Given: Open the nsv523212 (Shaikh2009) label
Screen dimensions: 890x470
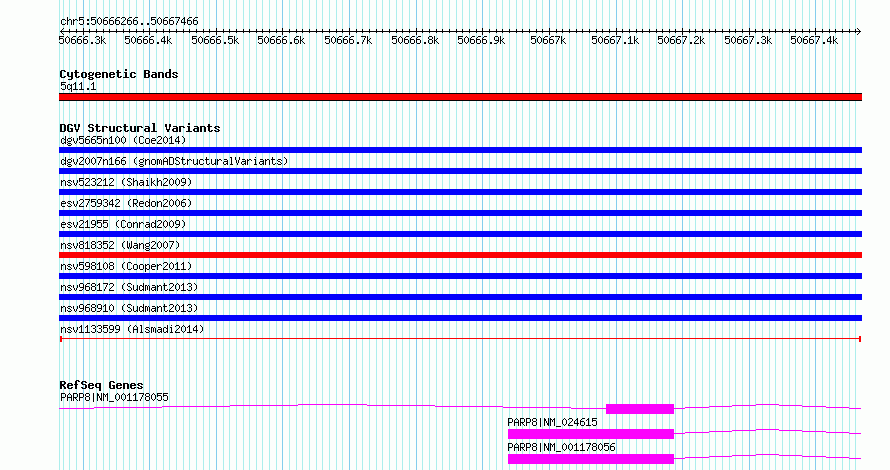Looking at the screenshot, I should point(126,182).
